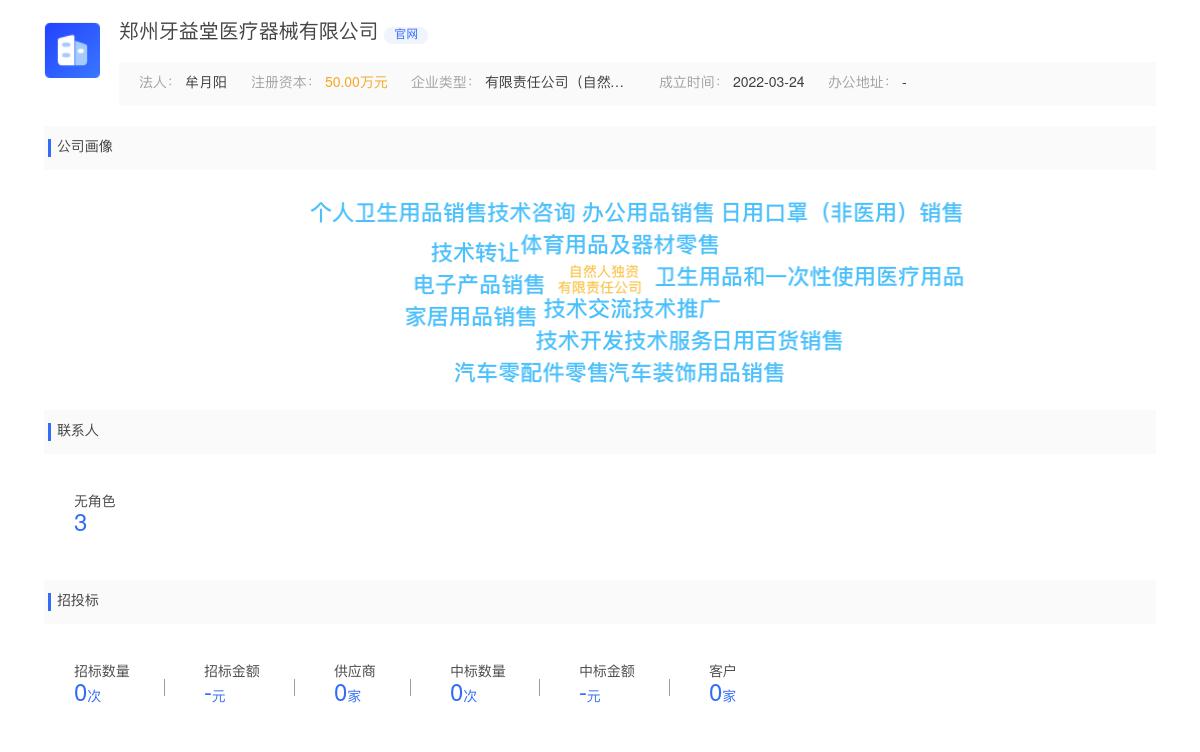Open the 官网 official website badge
Viewport: 1200px width, 752px height.
click(x=406, y=35)
